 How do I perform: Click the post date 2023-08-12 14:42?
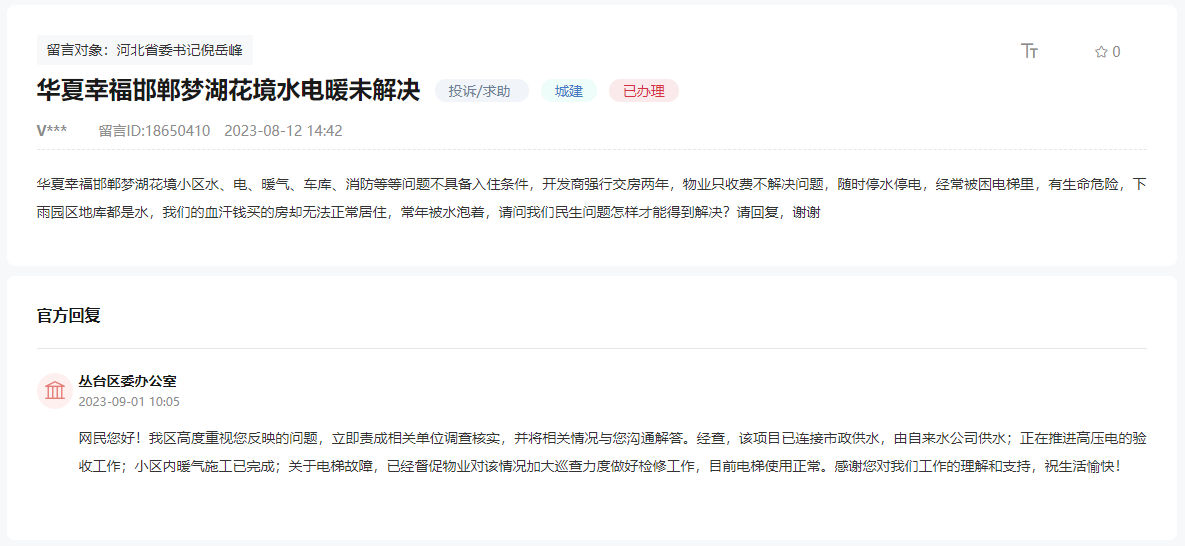tap(283, 131)
